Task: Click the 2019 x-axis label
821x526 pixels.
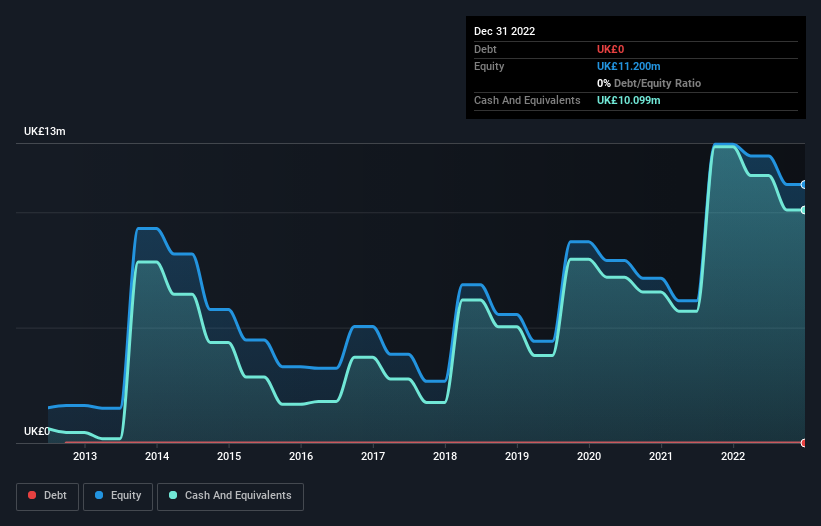Action: click(517, 456)
